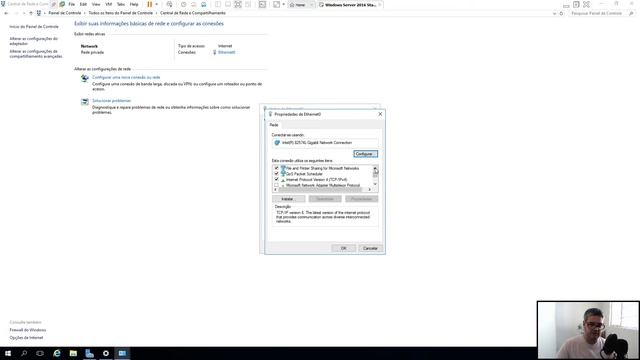640x360 pixels.
Task: Open the VMware Help menu
Action: click(x=134, y=4)
